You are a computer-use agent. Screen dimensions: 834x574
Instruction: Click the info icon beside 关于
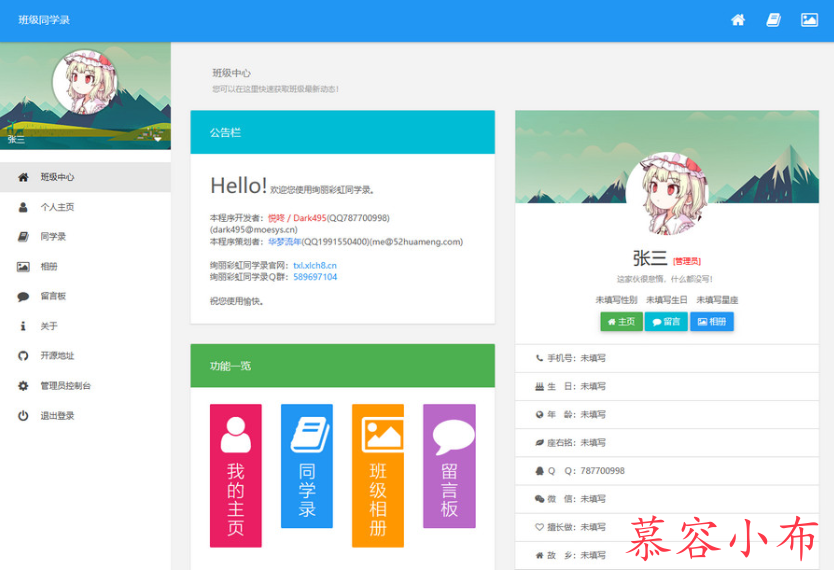tap(23, 326)
